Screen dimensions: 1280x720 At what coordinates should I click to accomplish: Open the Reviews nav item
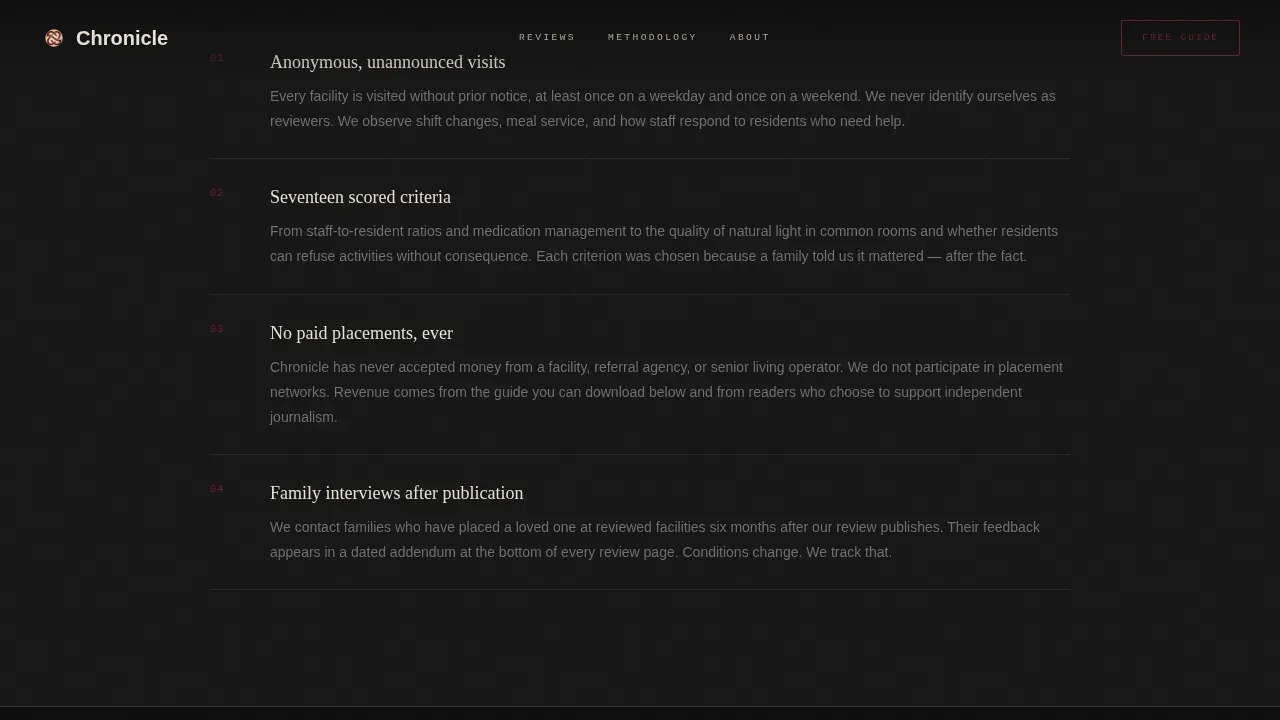pyautogui.click(x=547, y=37)
